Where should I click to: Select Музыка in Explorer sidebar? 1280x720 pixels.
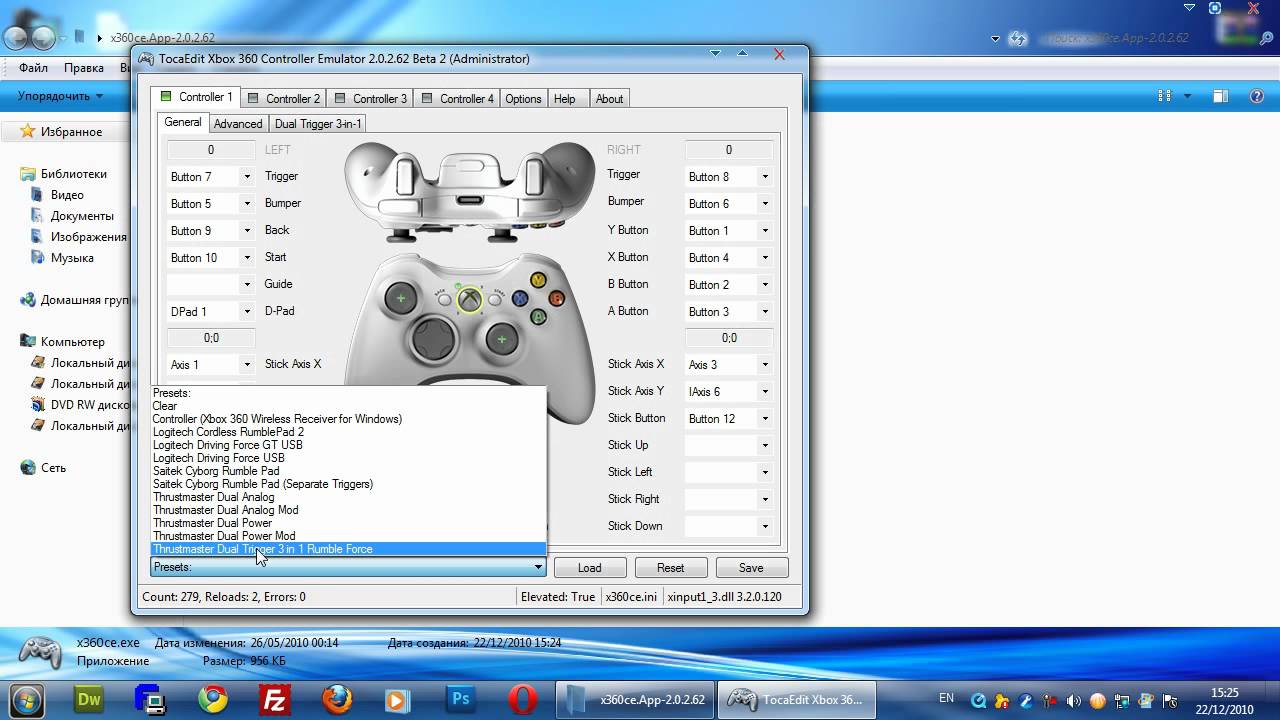click(x=72, y=258)
